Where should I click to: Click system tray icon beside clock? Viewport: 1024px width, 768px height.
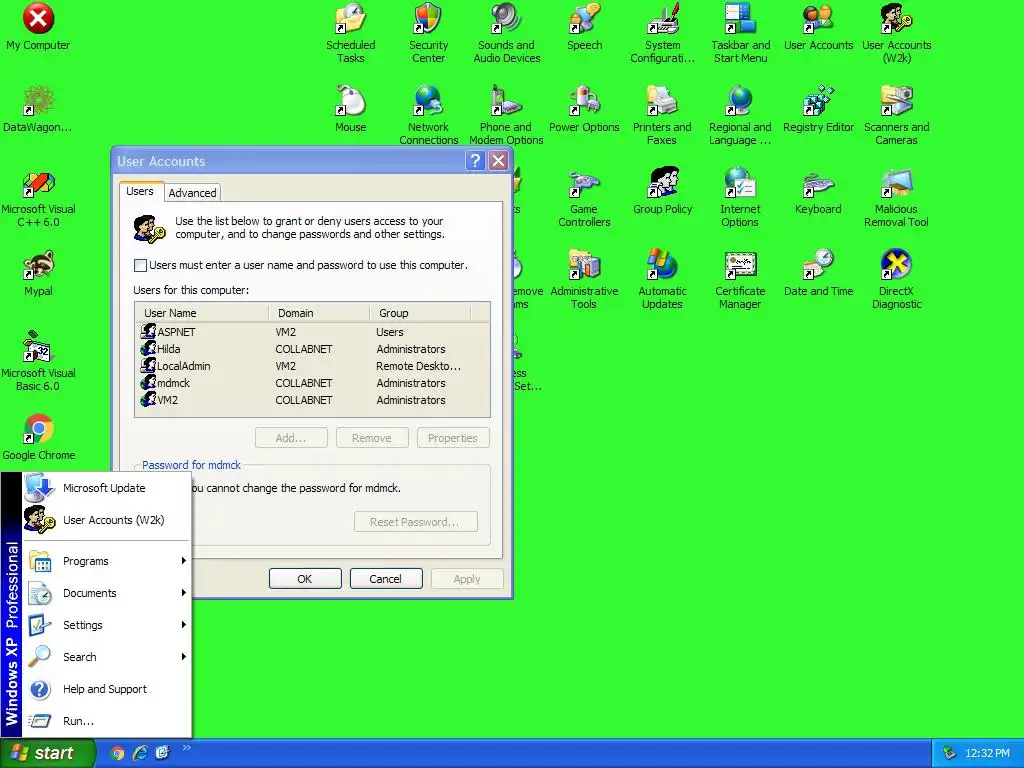[x=949, y=754]
